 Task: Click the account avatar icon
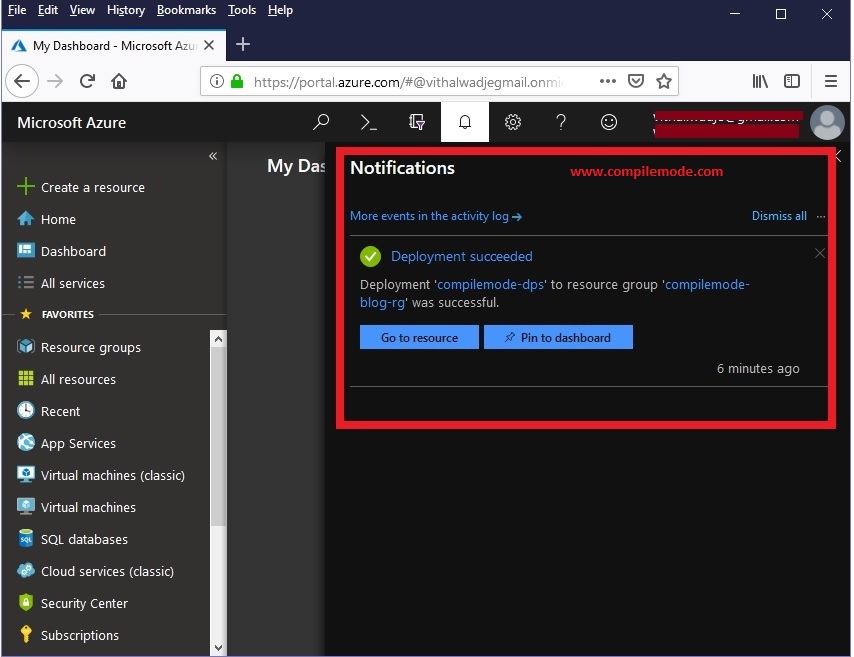(x=827, y=122)
